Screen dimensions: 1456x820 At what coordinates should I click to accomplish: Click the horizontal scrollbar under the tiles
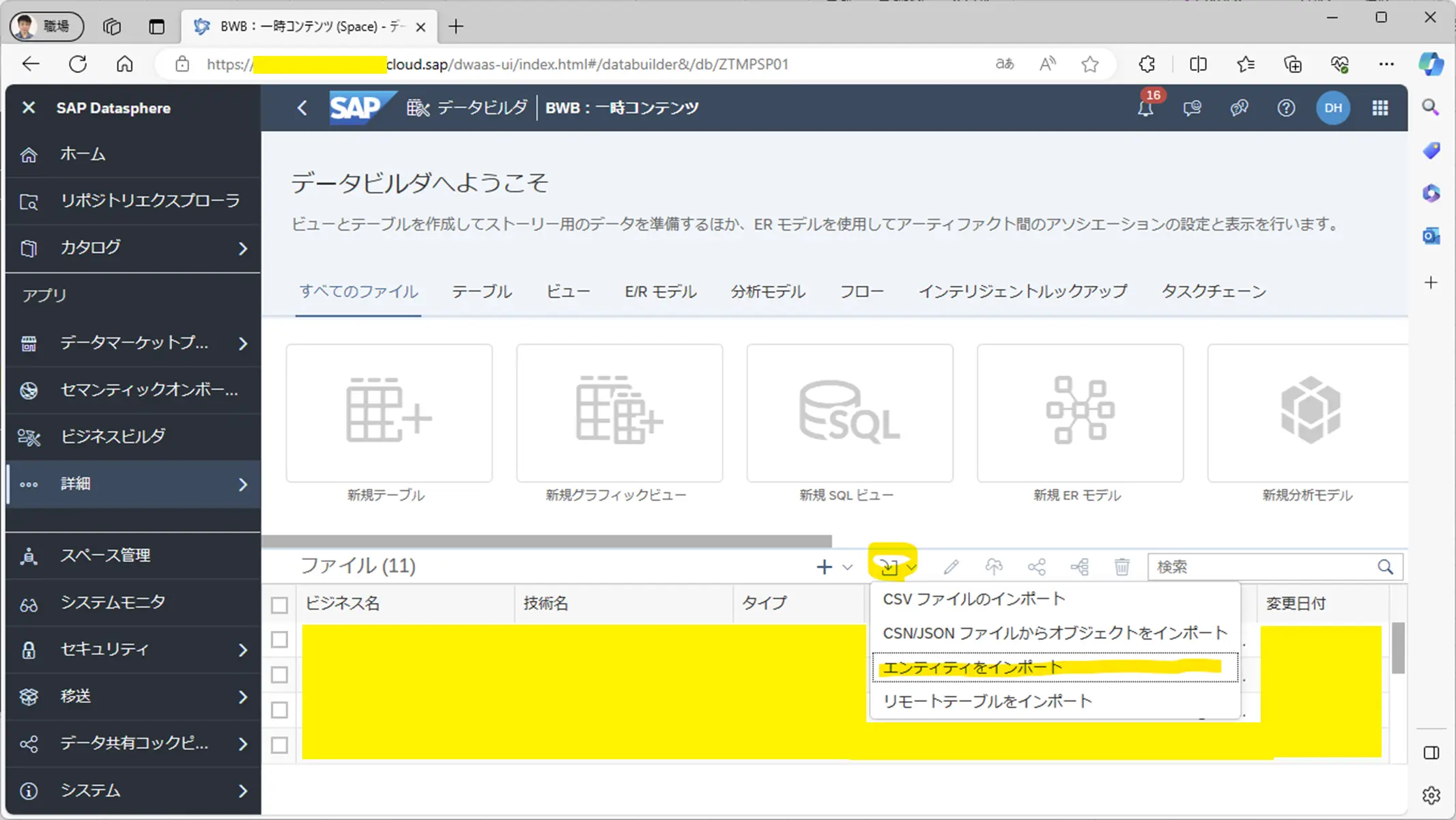[x=546, y=541]
